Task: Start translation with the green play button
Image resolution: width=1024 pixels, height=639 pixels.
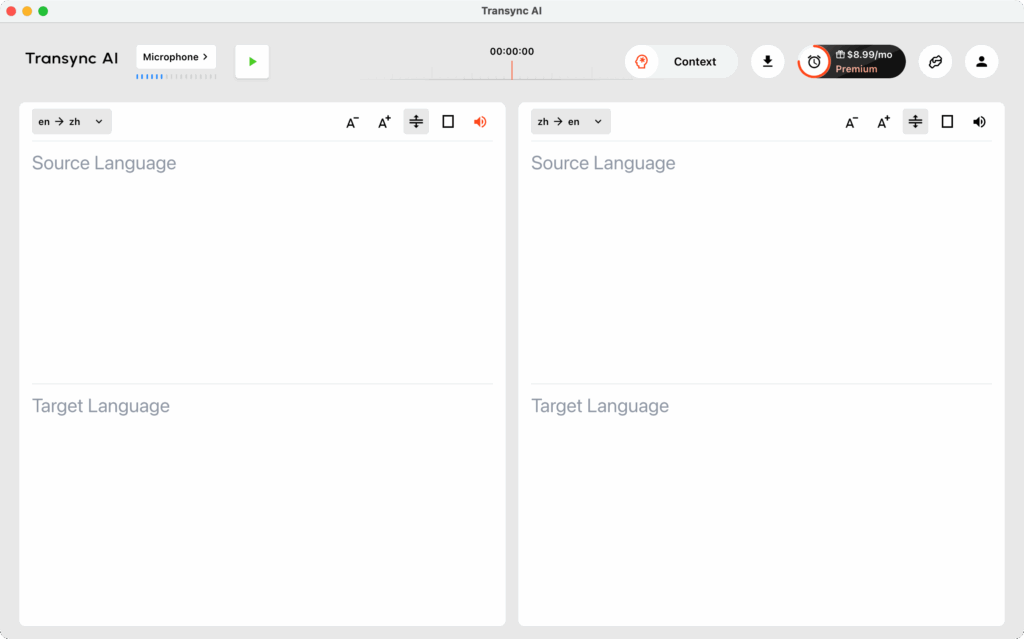Action: [x=252, y=62]
